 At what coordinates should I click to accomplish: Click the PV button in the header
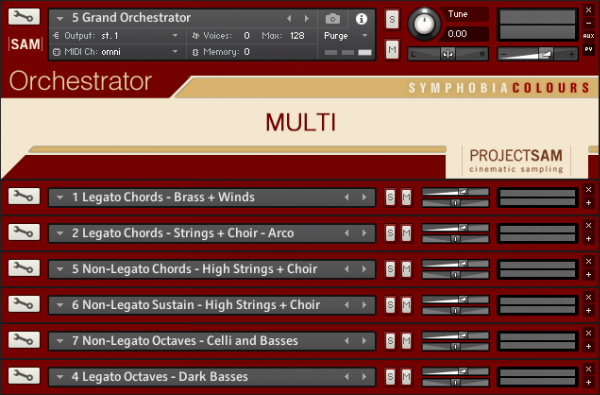point(589,49)
